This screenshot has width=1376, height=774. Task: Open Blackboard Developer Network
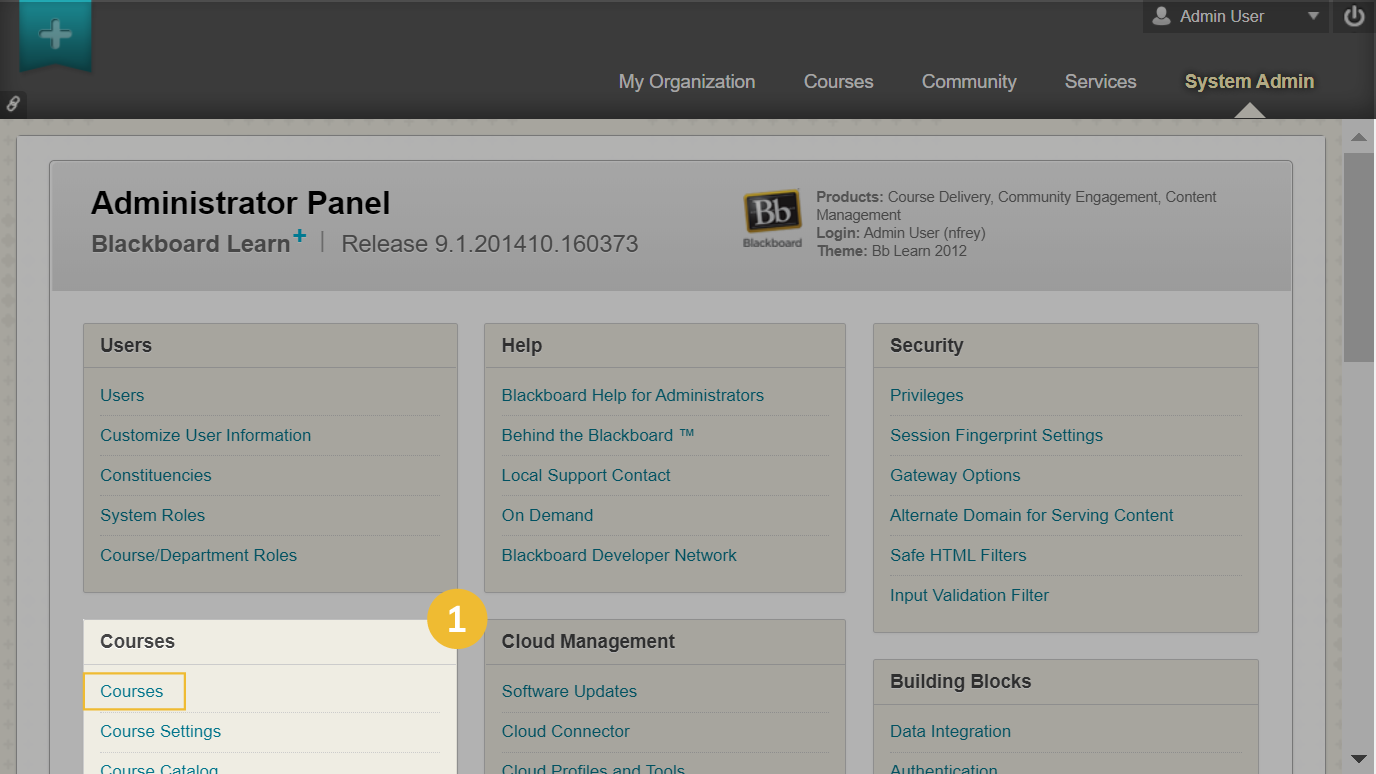coord(619,556)
